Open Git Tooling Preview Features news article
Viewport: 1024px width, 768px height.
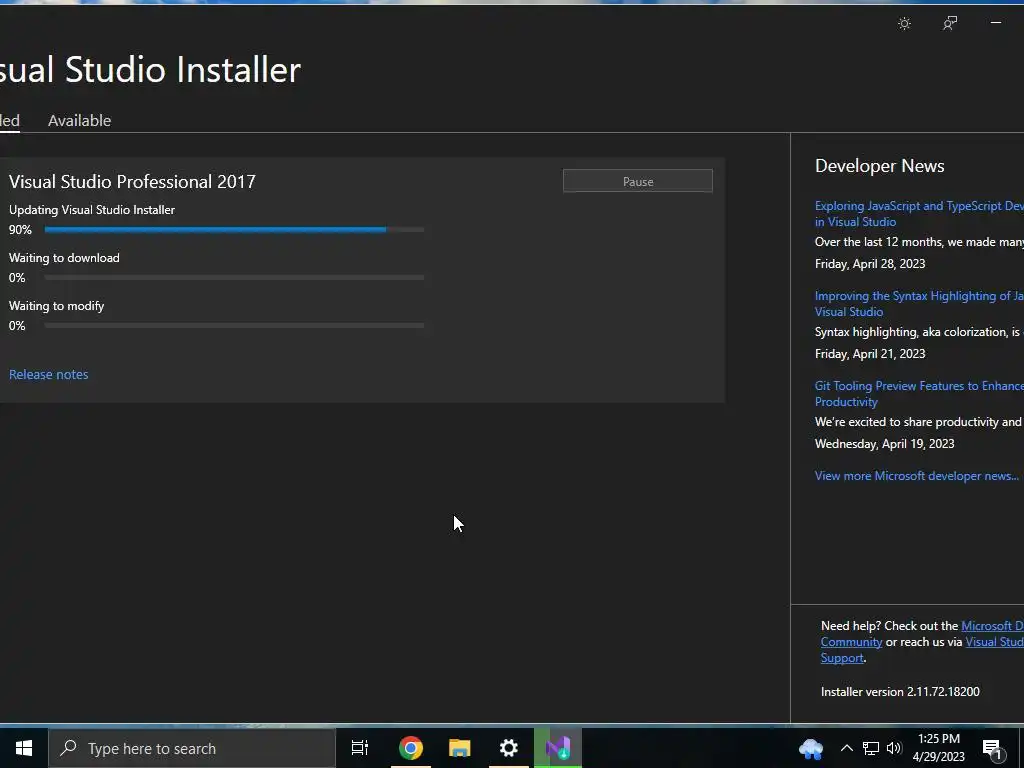point(919,394)
